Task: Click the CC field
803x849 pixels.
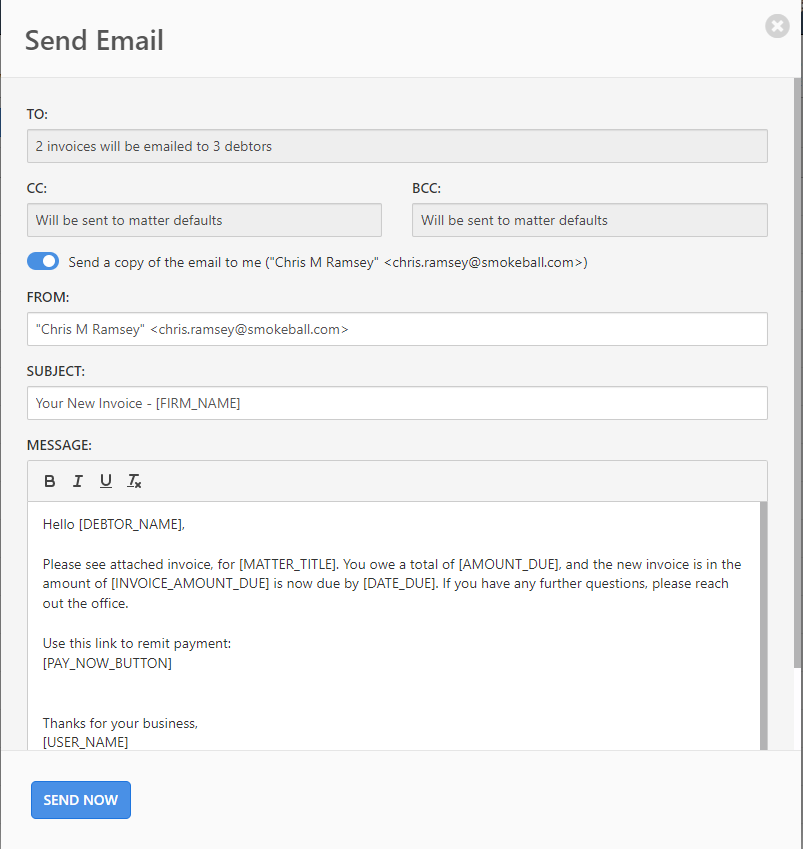Action: (204, 220)
